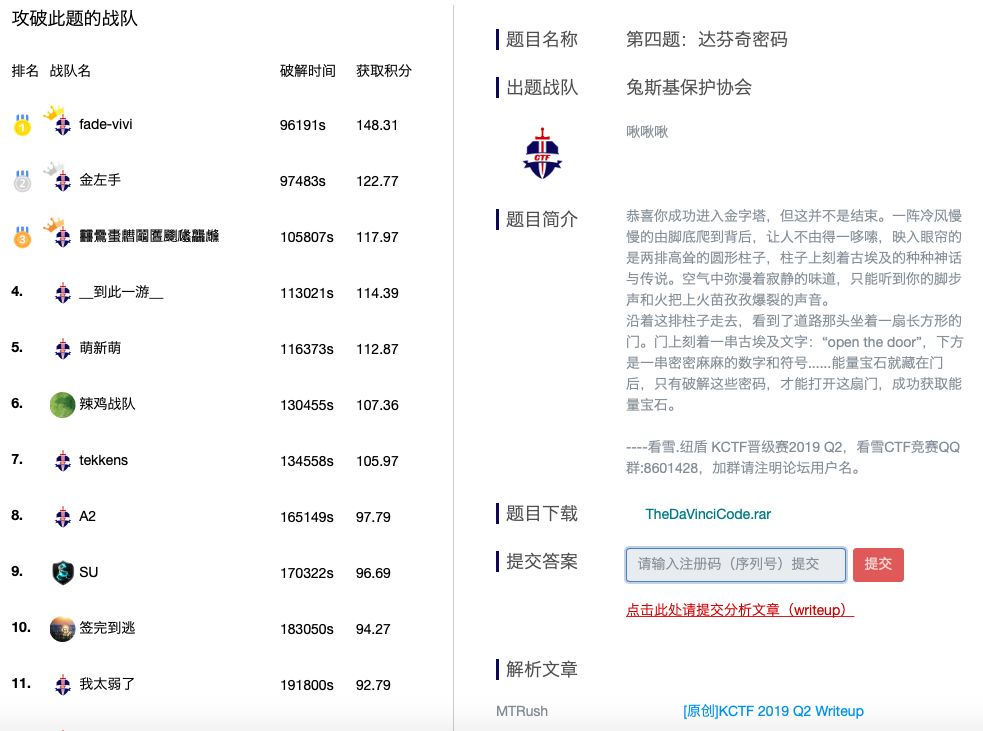
Task: Click the solve time 191800s
Action: click(307, 685)
